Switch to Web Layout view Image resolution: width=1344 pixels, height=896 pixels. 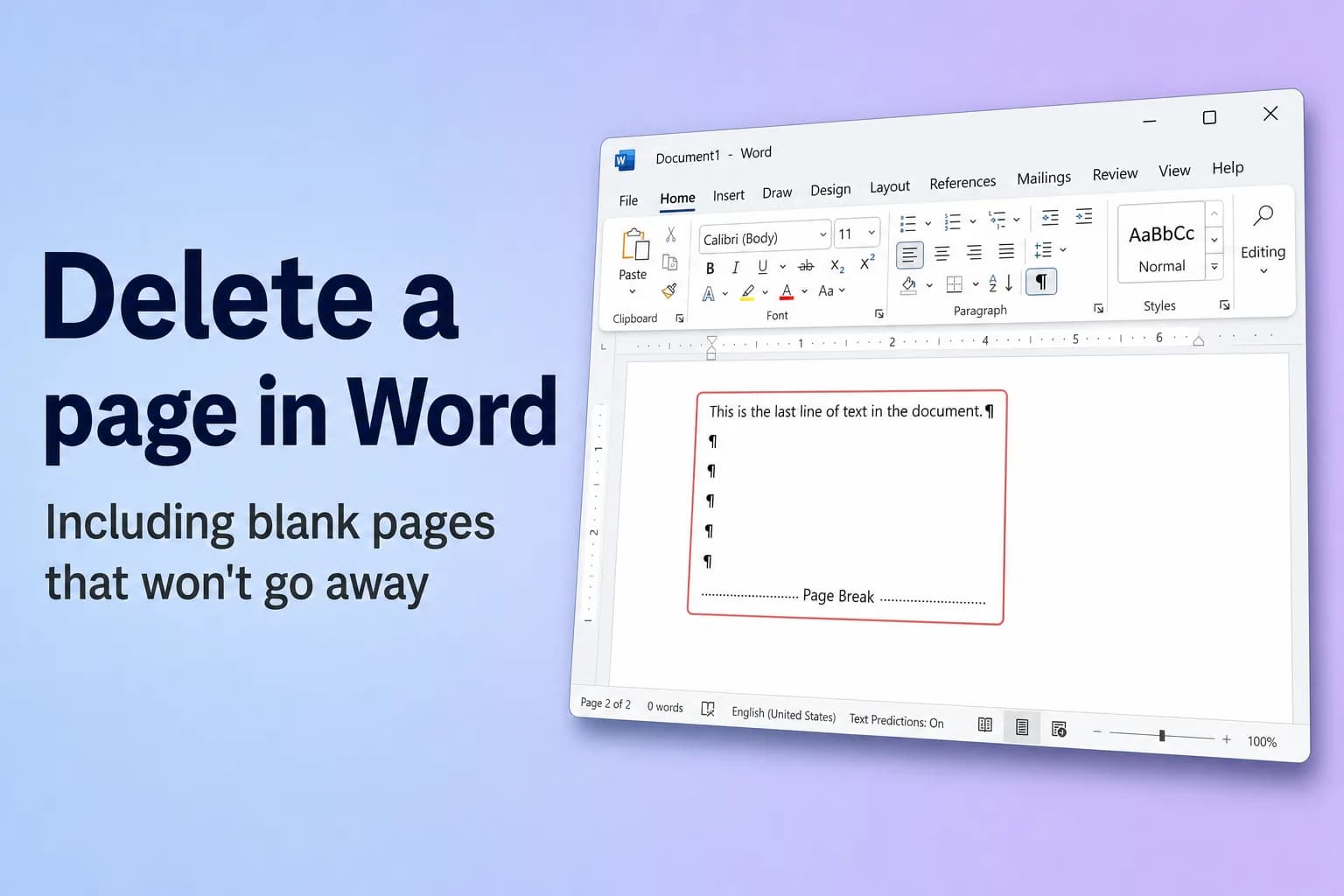click(x=1059, y=729)
